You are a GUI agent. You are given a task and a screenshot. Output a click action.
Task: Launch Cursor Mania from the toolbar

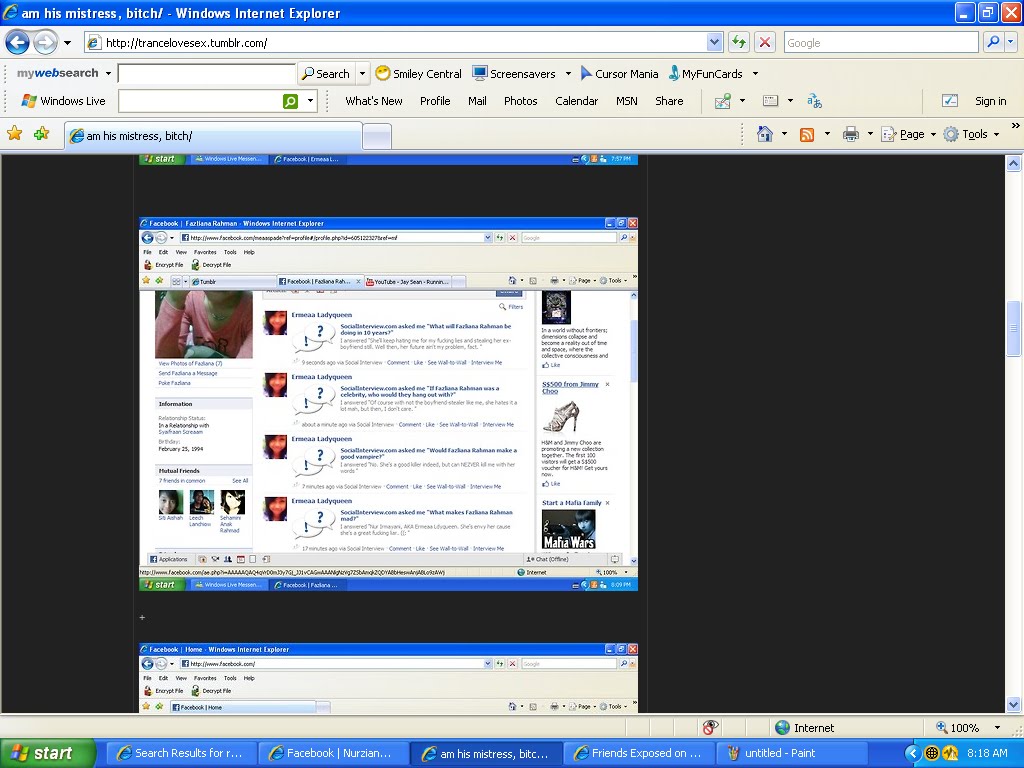coord(619,74)
